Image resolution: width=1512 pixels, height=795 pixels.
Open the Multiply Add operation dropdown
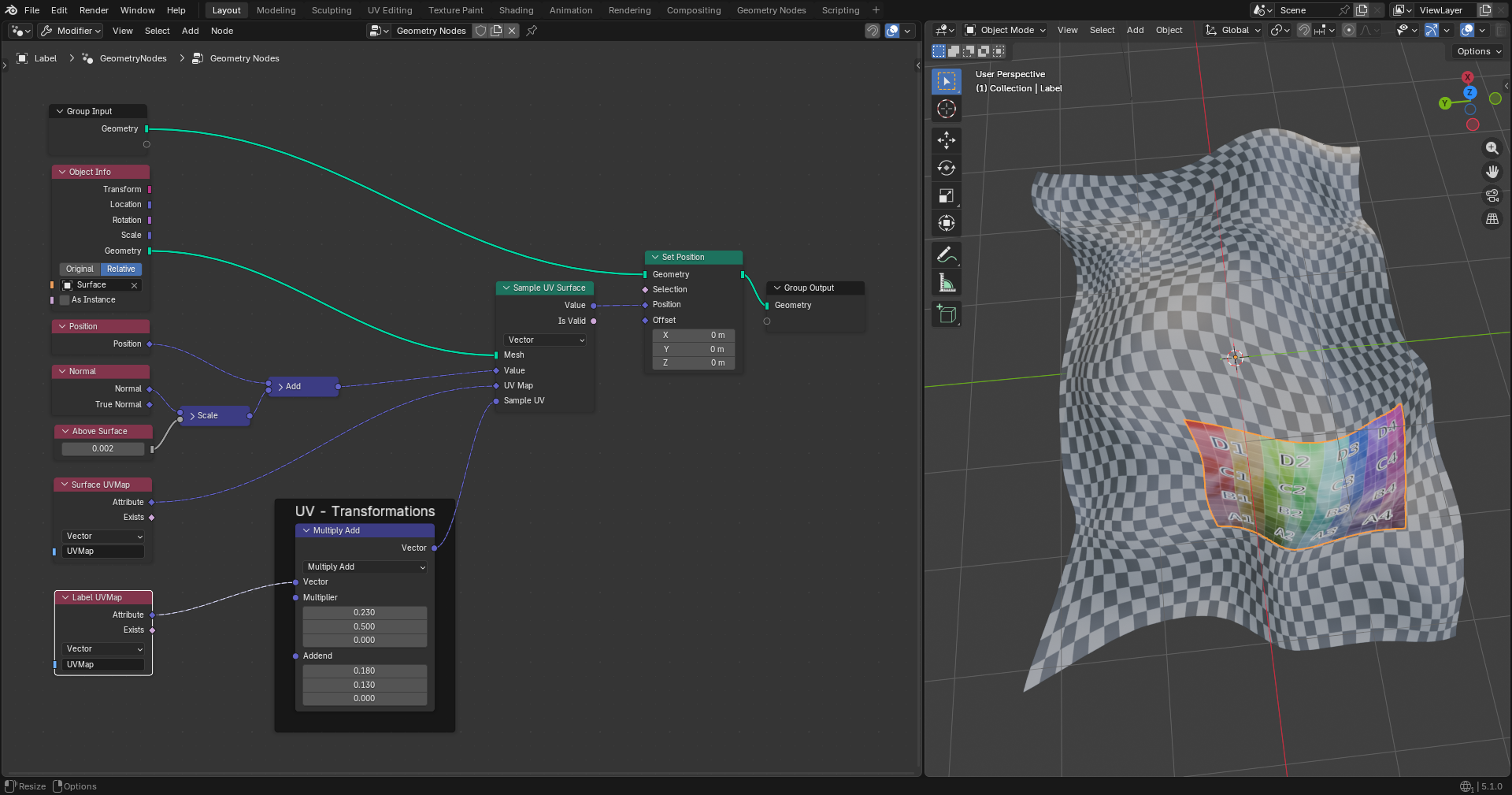[x=365, y=567]
